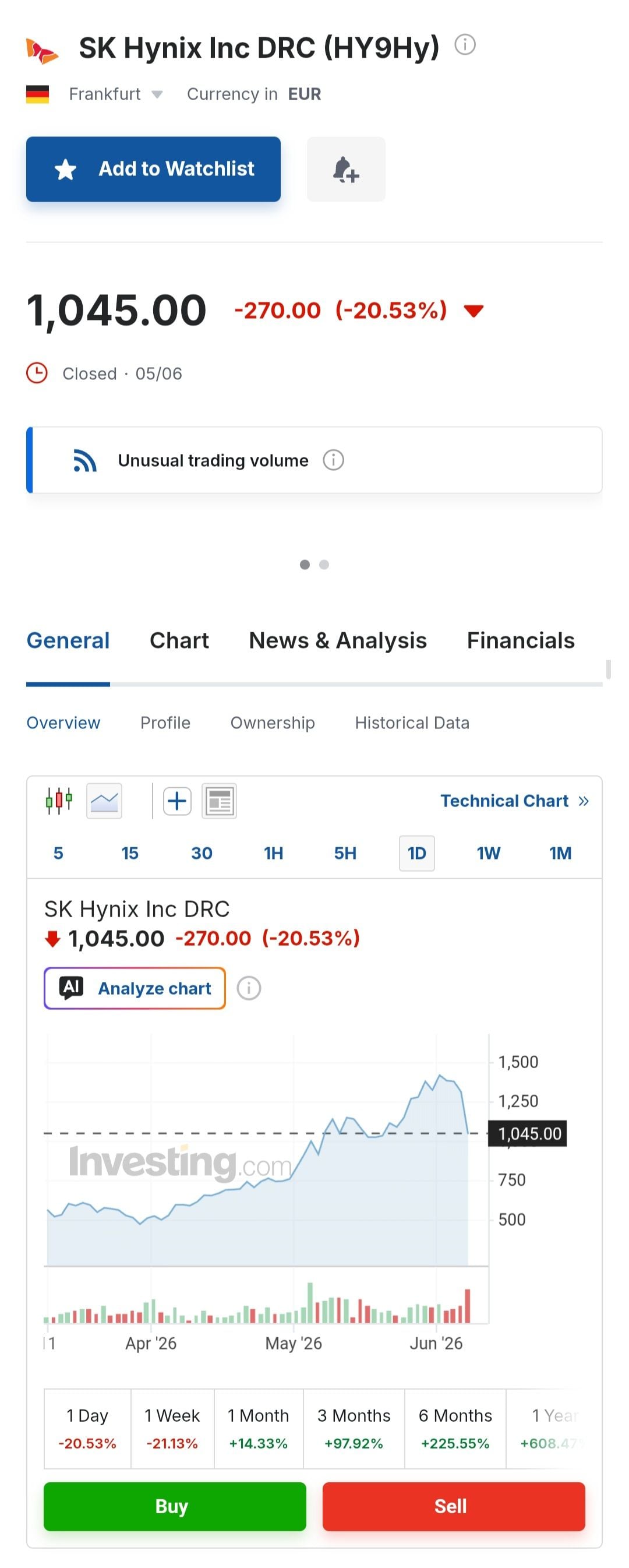The image size is (629, 1568).
Task: Switch to the Chart tab
Action: [179, 640]
